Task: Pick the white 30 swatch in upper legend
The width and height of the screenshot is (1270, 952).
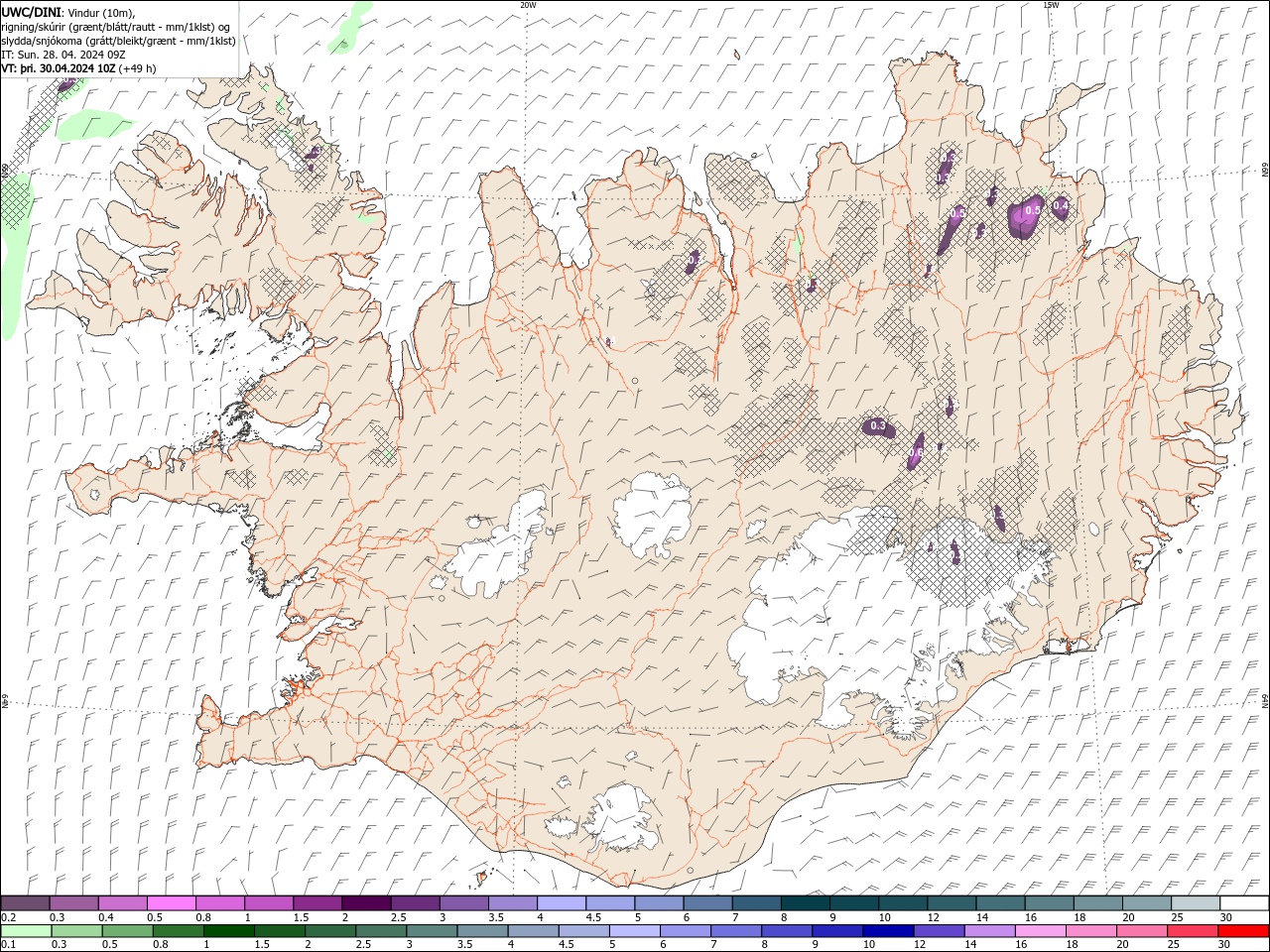Action: 1244,902
